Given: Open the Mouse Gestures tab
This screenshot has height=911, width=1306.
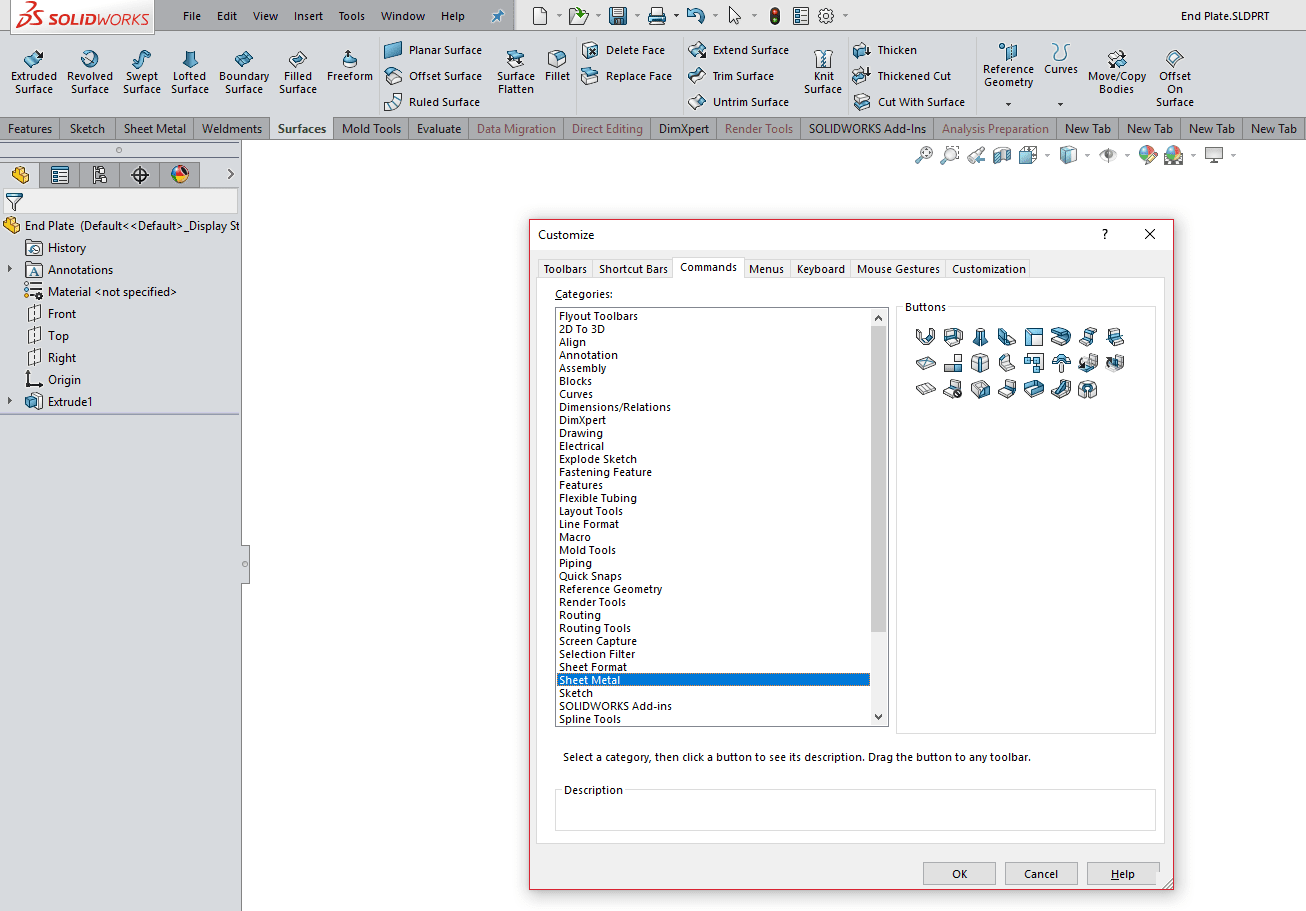Looking at the screenshot, I should pos(898,269).
